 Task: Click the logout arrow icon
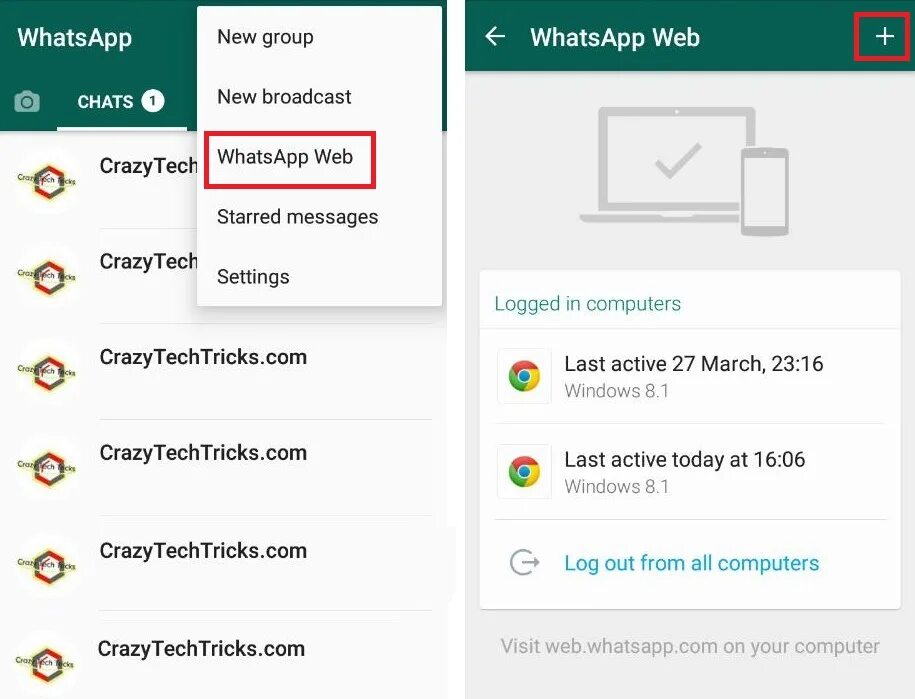pos(524,562)
